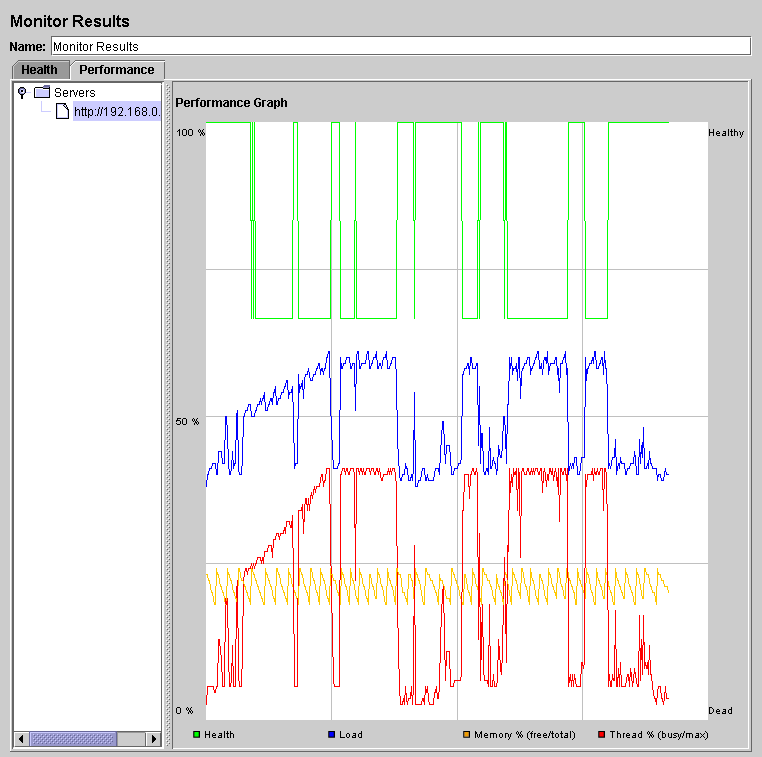Click the orange Memory % legend swatch
The height and width of the screenshot is (757, 762).
(x=466, y=735)
